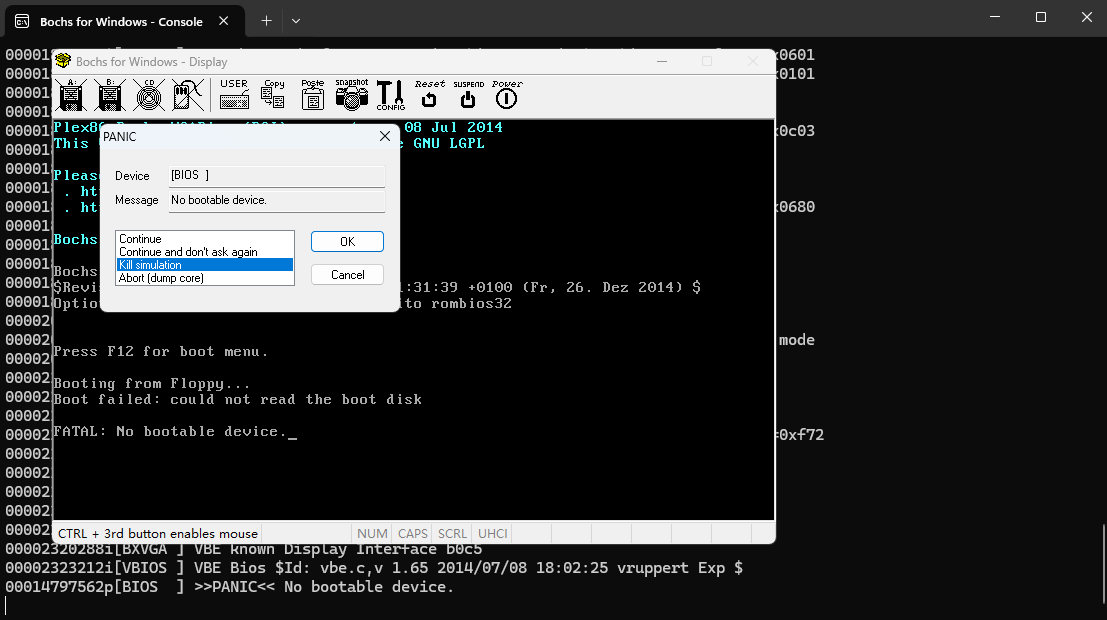Viewport: 1107px width, 620px height.
Task: Select 'Continue and don't ask again' option
Action: click(x=188, y=252)
